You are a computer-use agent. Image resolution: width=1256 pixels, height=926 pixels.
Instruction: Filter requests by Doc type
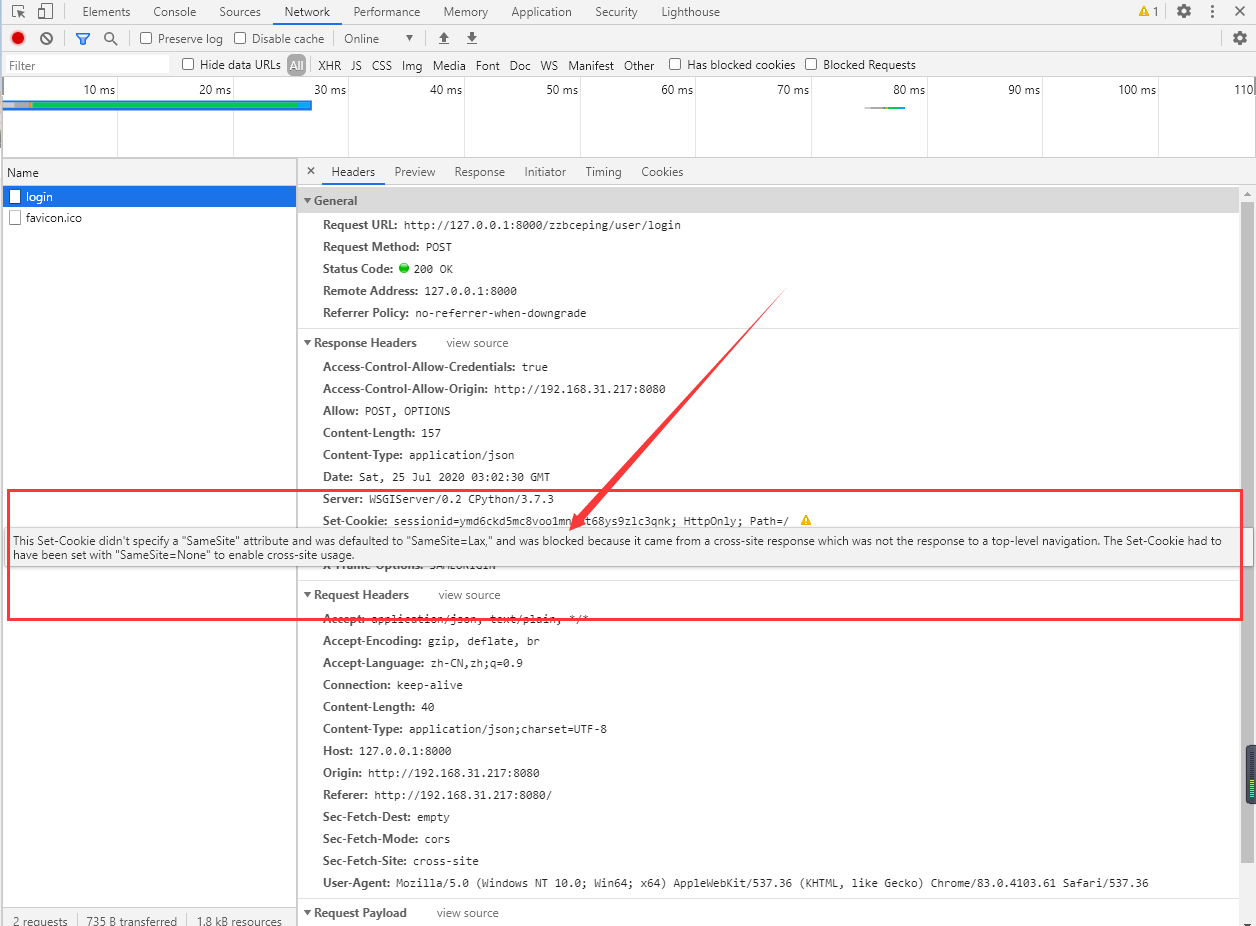click(x=520, y=65)
